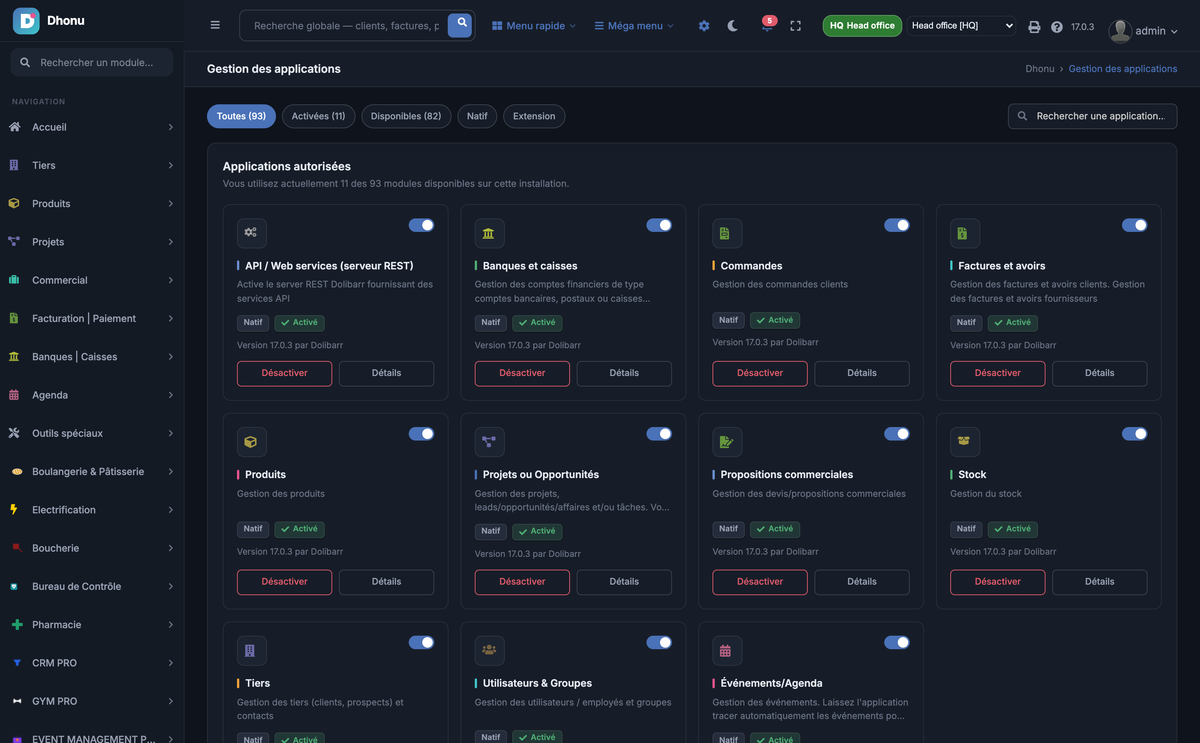Screen dimensions: 1200x743
Task: Switch theme with the moon icon
Action: click(x=733, y=26)
